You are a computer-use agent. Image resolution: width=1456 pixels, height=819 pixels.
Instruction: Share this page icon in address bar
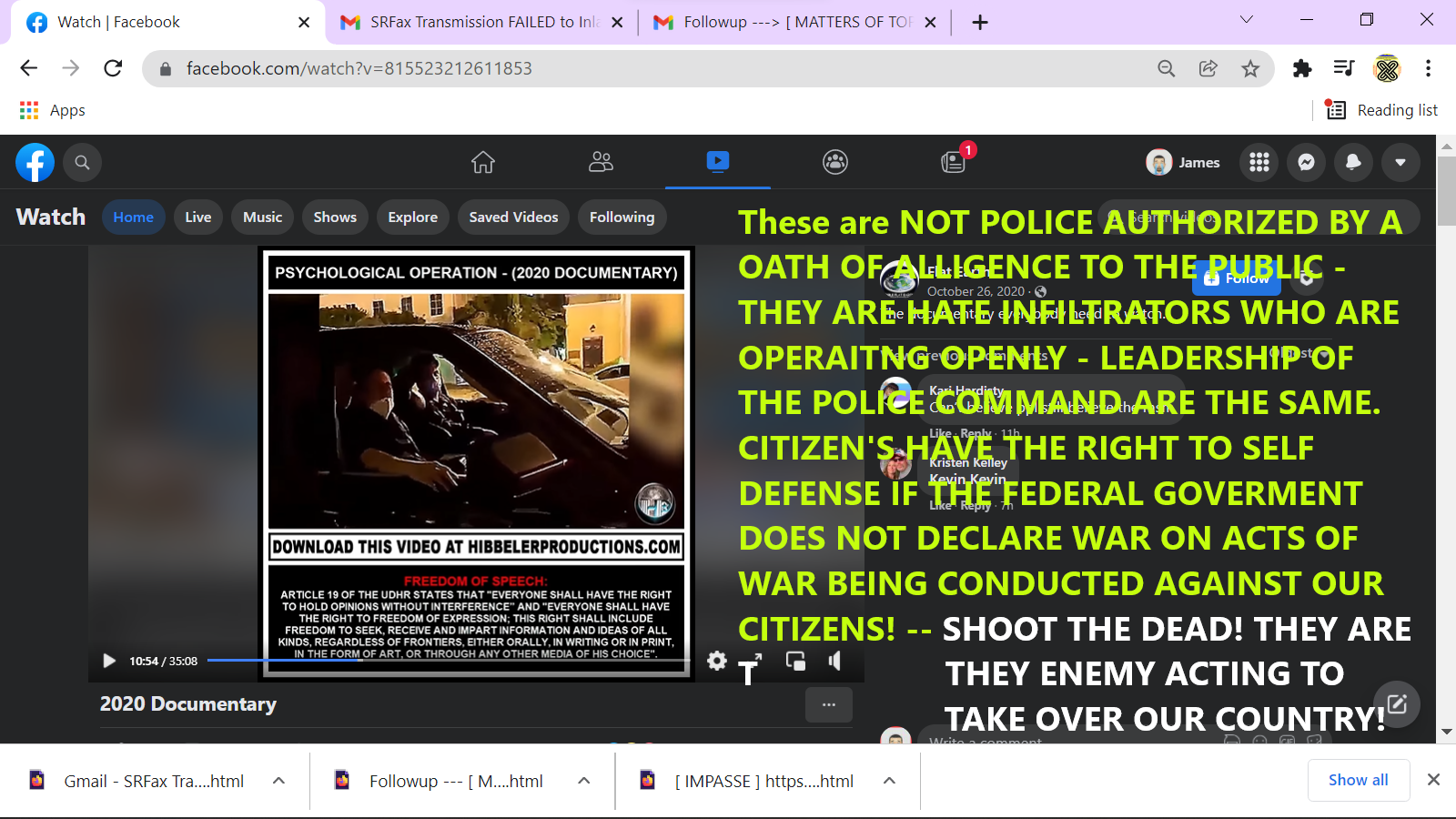(1208, 68)
